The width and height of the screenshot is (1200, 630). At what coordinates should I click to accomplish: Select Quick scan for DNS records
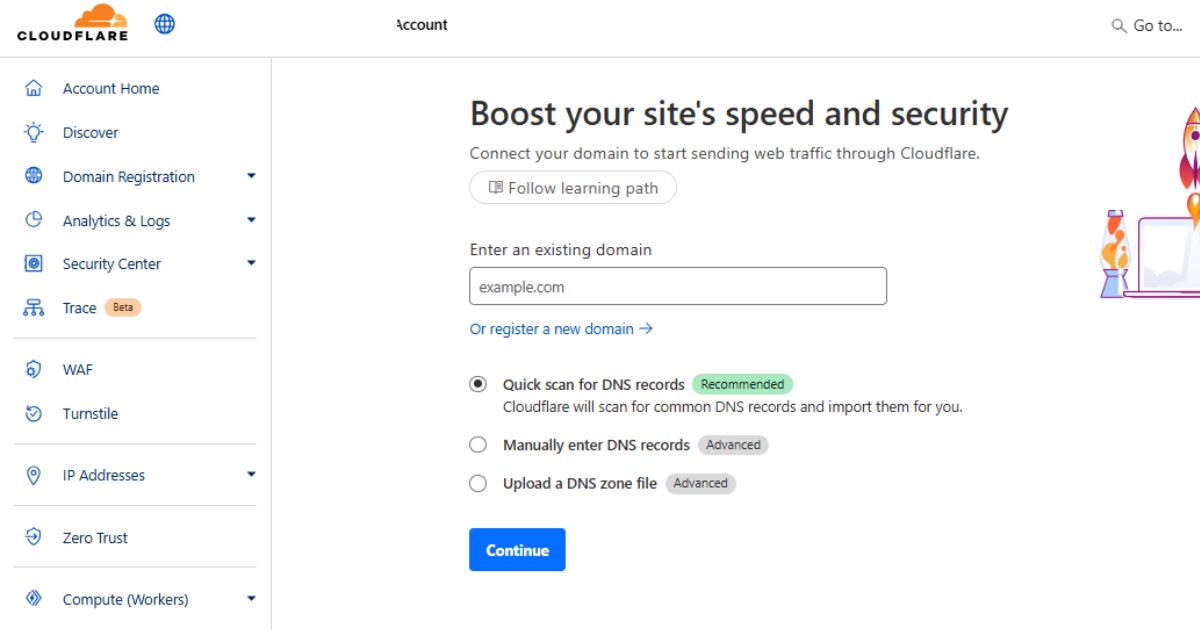pos(478,384)
